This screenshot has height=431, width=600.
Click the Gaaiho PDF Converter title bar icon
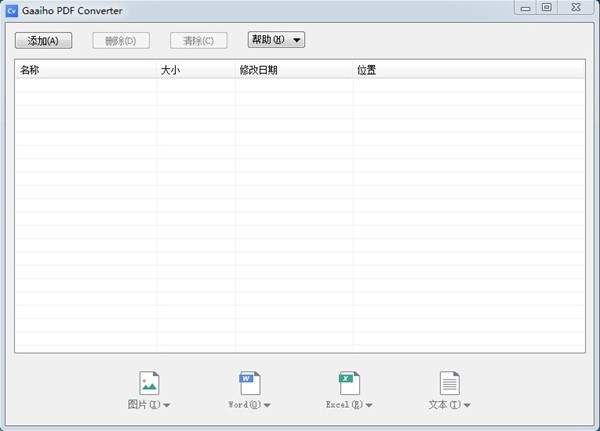point(12,11)
